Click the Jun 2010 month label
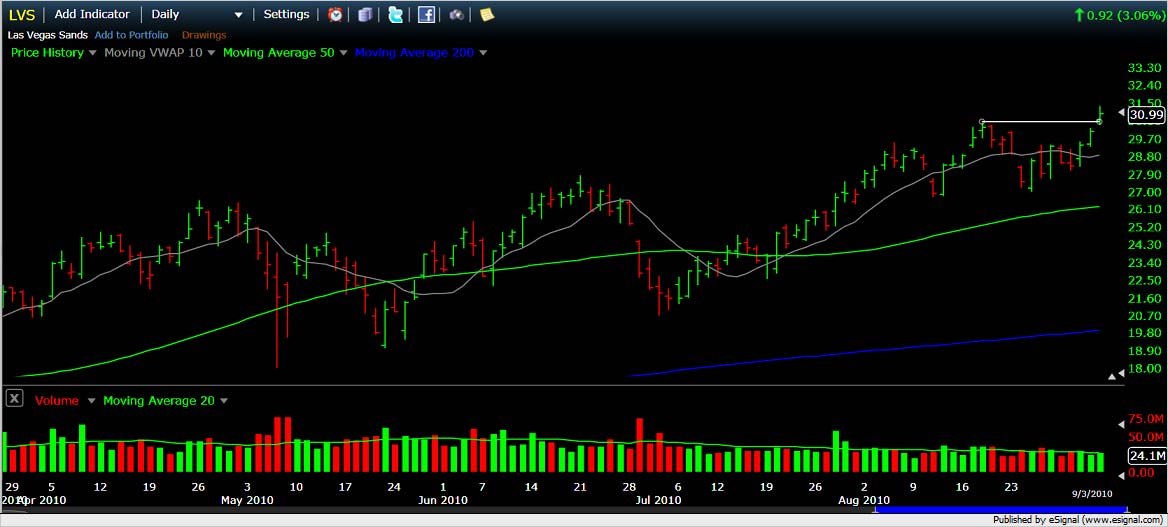The width and height of the screenshot is (1168, 527). point(443,500)
